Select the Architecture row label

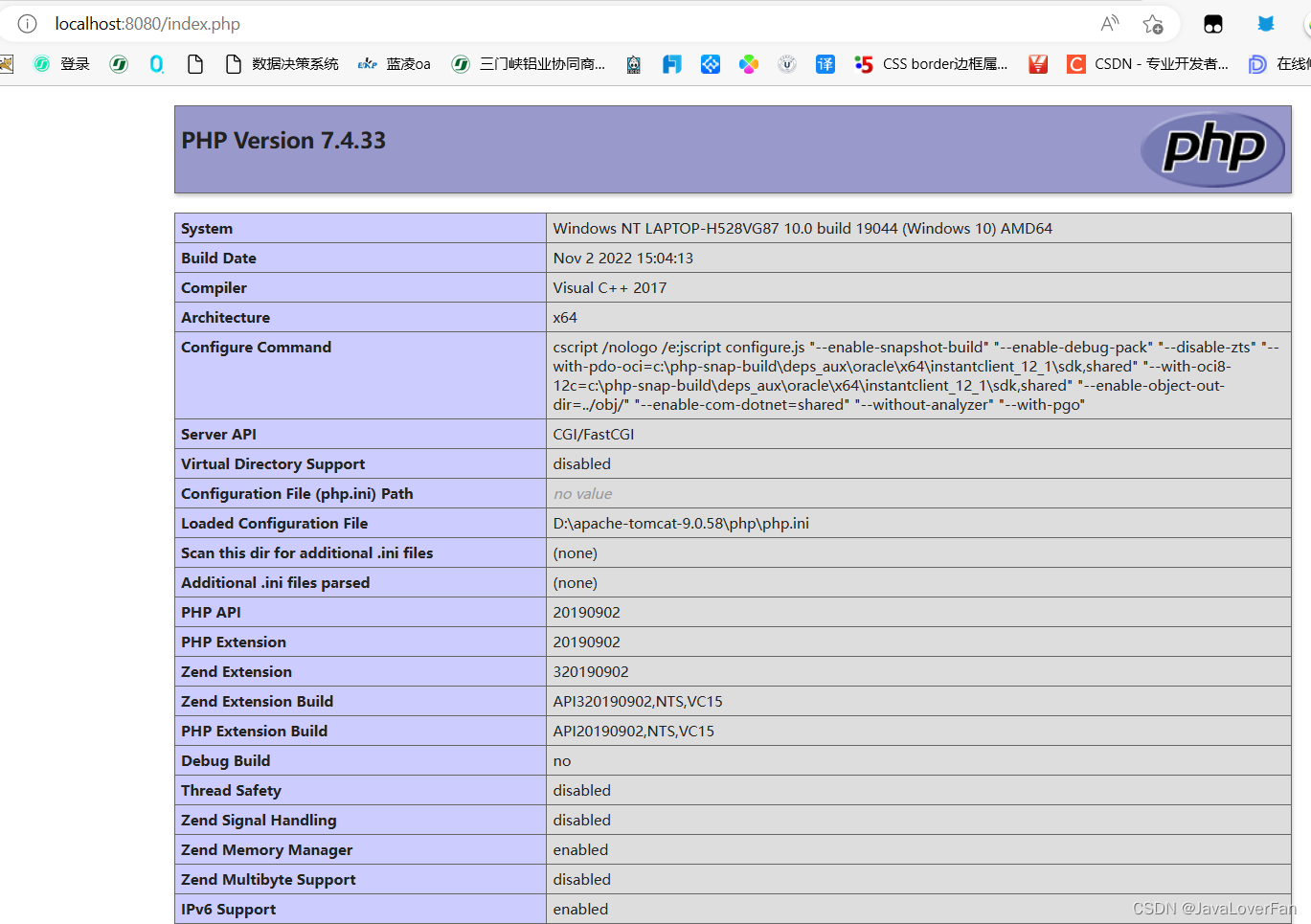(225, 317)
